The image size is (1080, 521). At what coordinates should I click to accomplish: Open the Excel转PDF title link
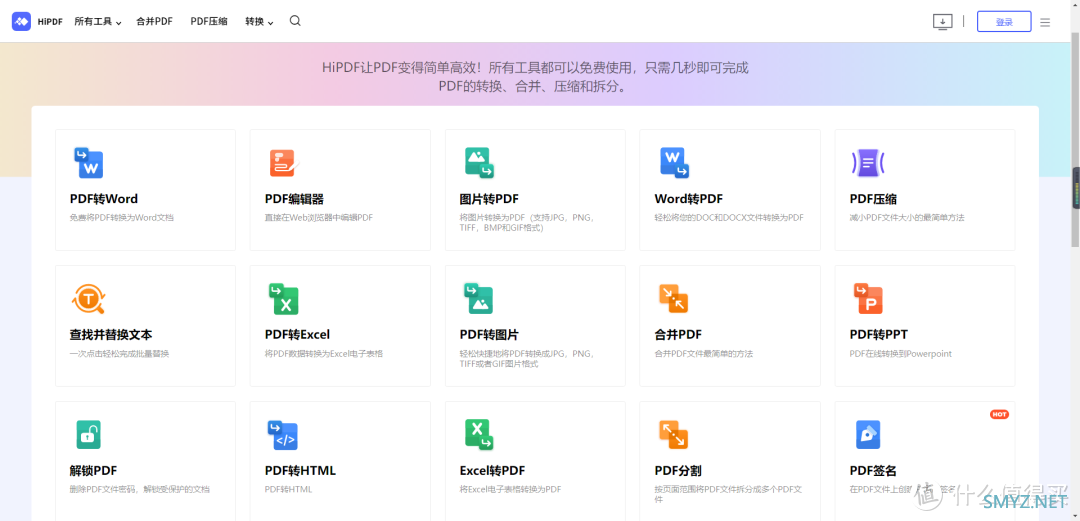(492, 471)
